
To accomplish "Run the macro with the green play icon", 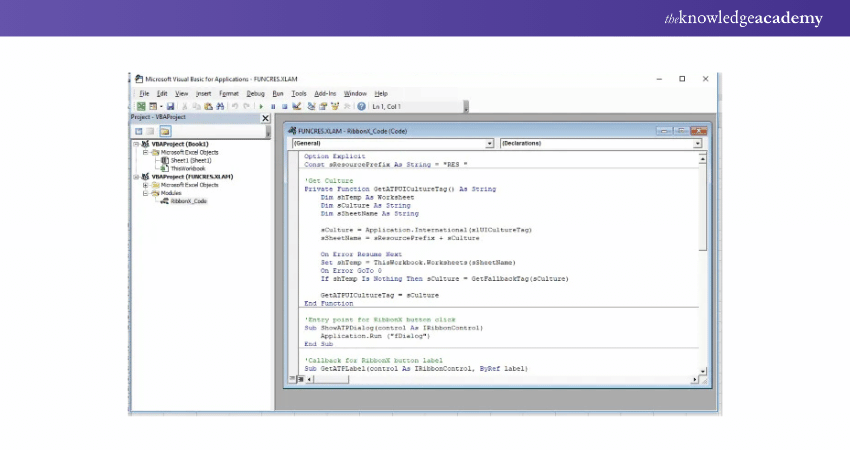I will click(262, 106).
